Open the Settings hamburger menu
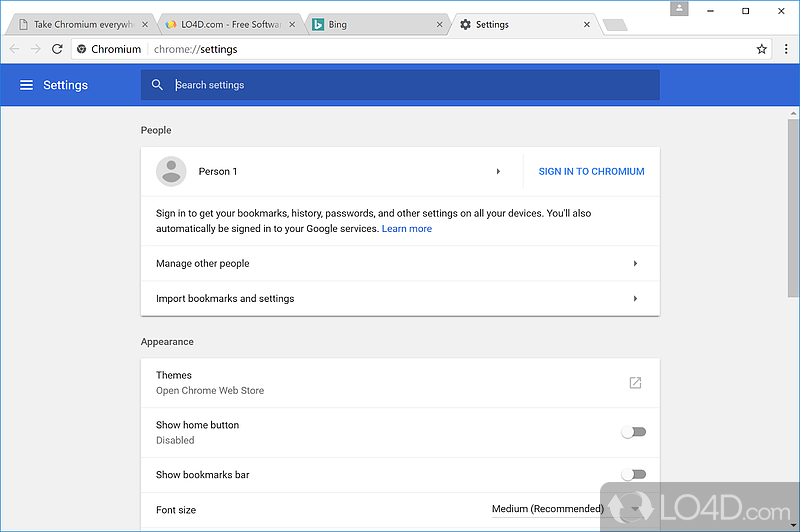This screenshot has height=532, width=800. point(26,85)
